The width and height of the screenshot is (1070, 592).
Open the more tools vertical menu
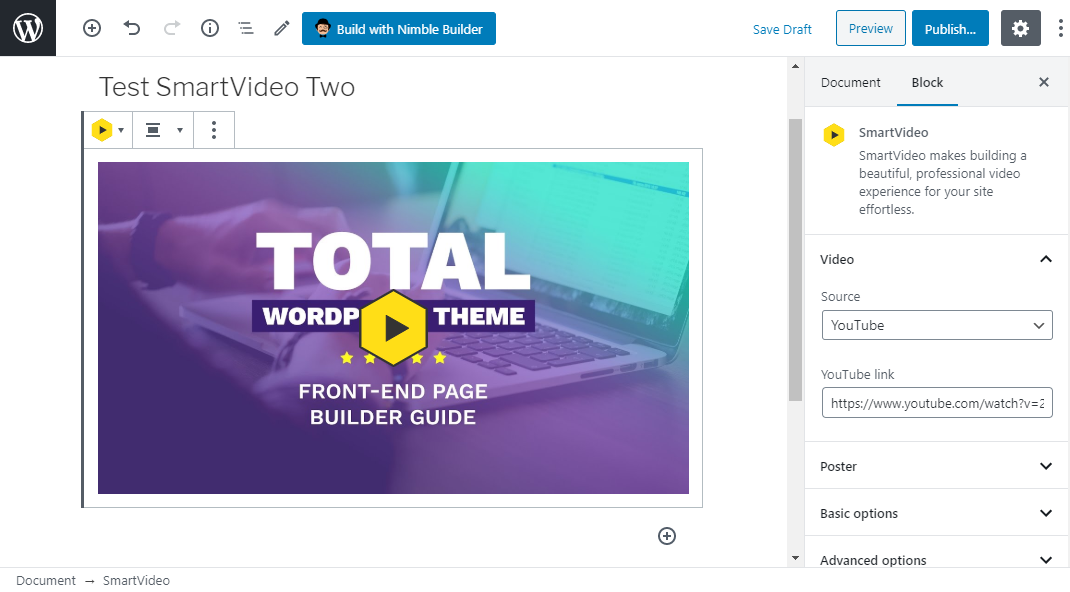click(1060, 28)
